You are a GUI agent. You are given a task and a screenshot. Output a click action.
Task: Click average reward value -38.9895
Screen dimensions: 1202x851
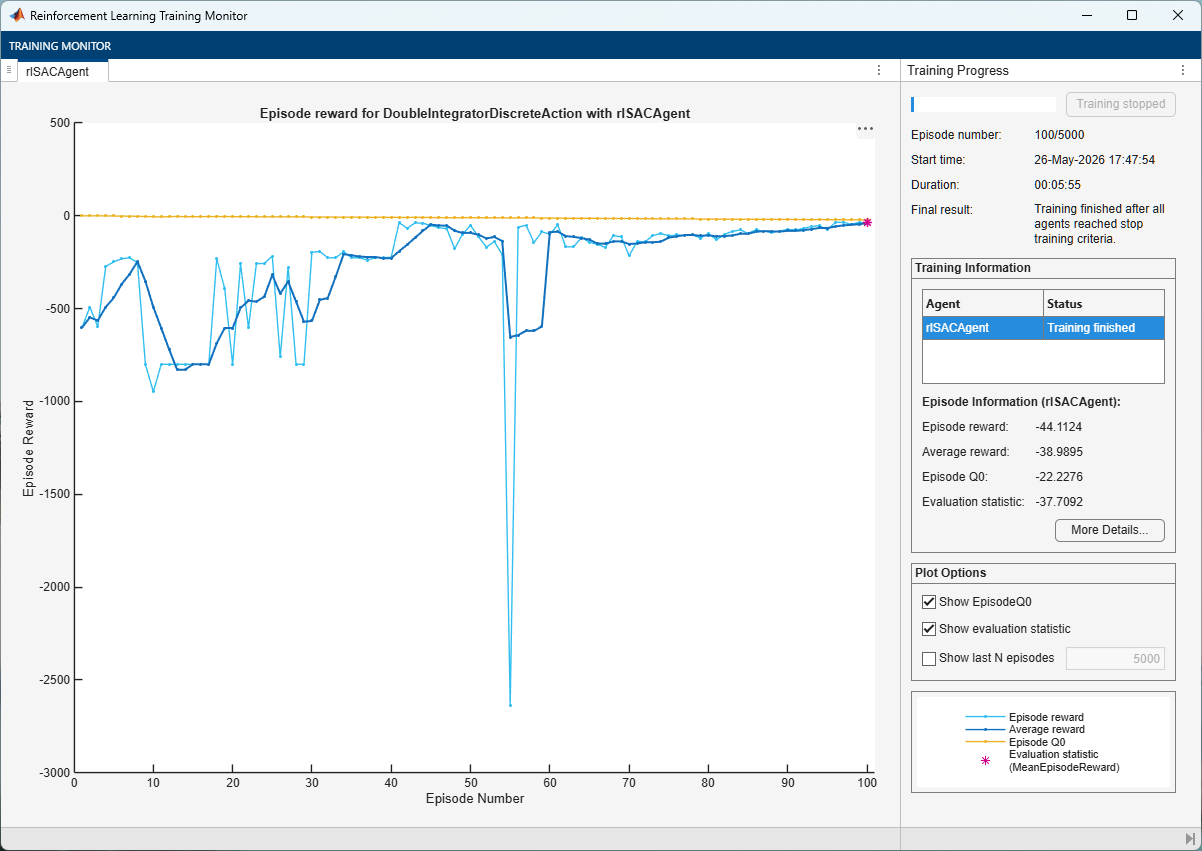pos(1058,452)
